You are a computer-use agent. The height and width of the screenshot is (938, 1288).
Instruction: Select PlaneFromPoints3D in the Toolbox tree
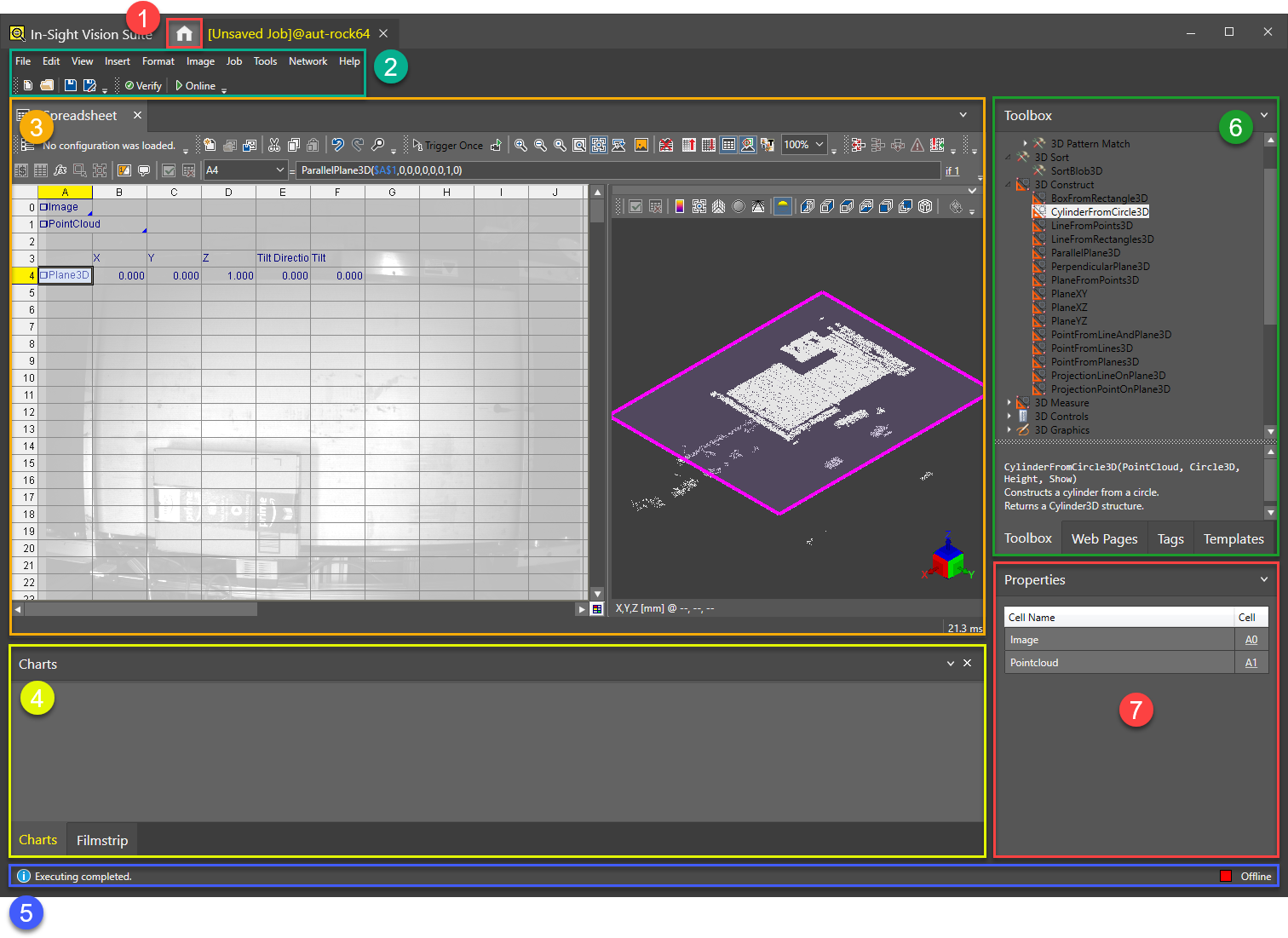(x=1094, y=280)
